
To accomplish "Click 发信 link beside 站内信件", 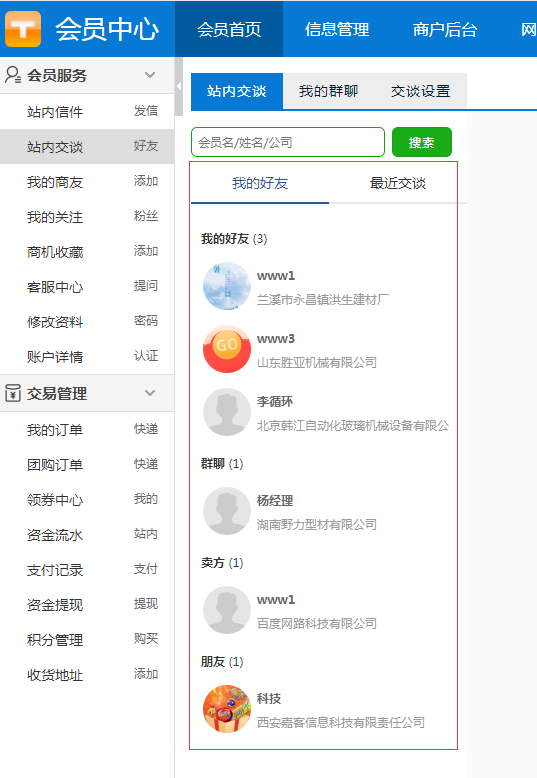I will 145,111.
